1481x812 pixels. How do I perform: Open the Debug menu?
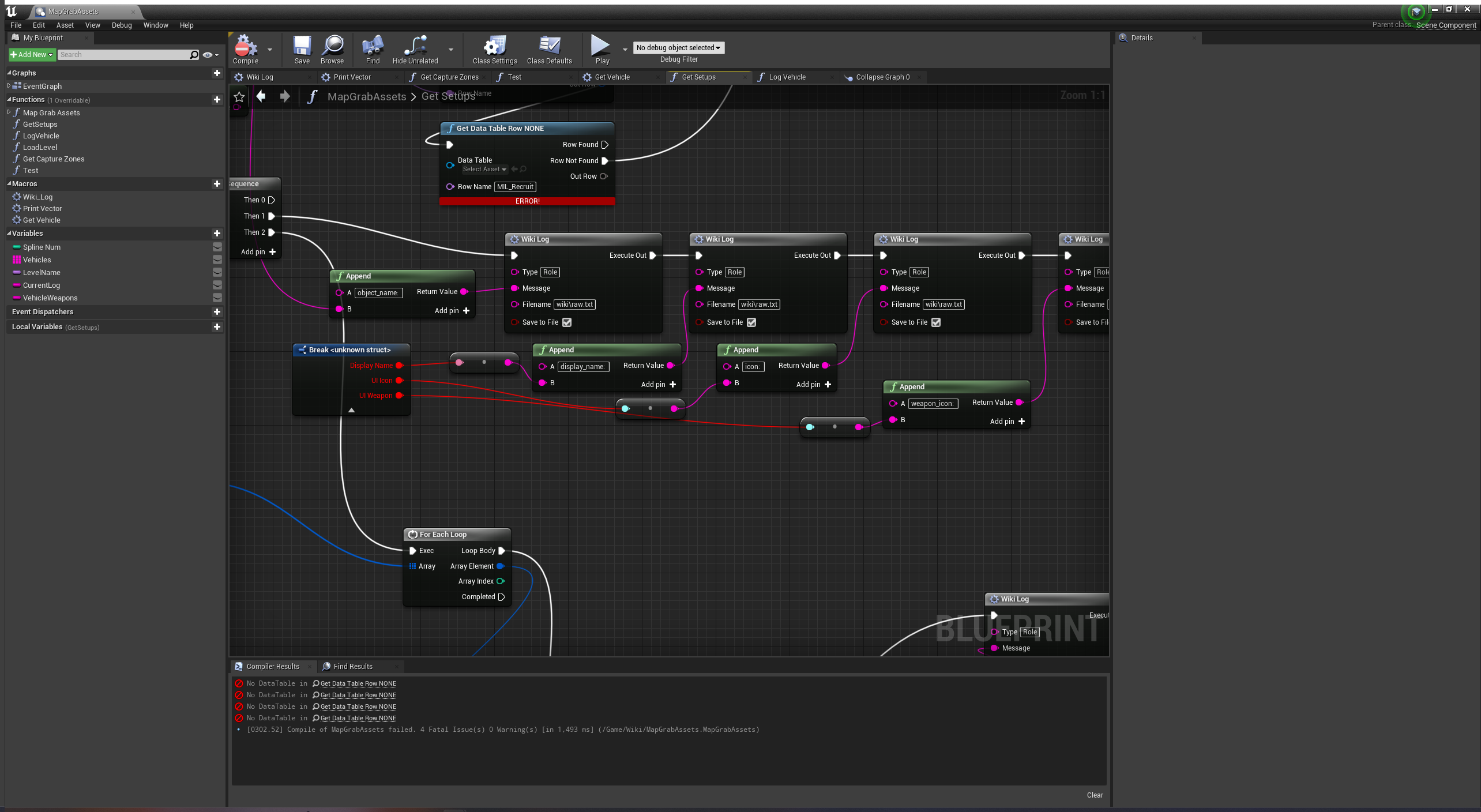point(121,25)
